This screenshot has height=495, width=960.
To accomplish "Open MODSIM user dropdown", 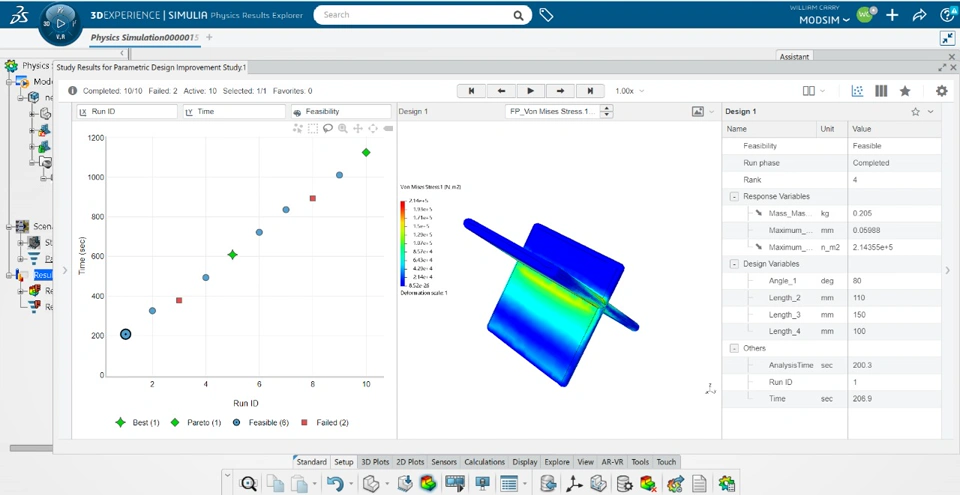I will (825, 20).
